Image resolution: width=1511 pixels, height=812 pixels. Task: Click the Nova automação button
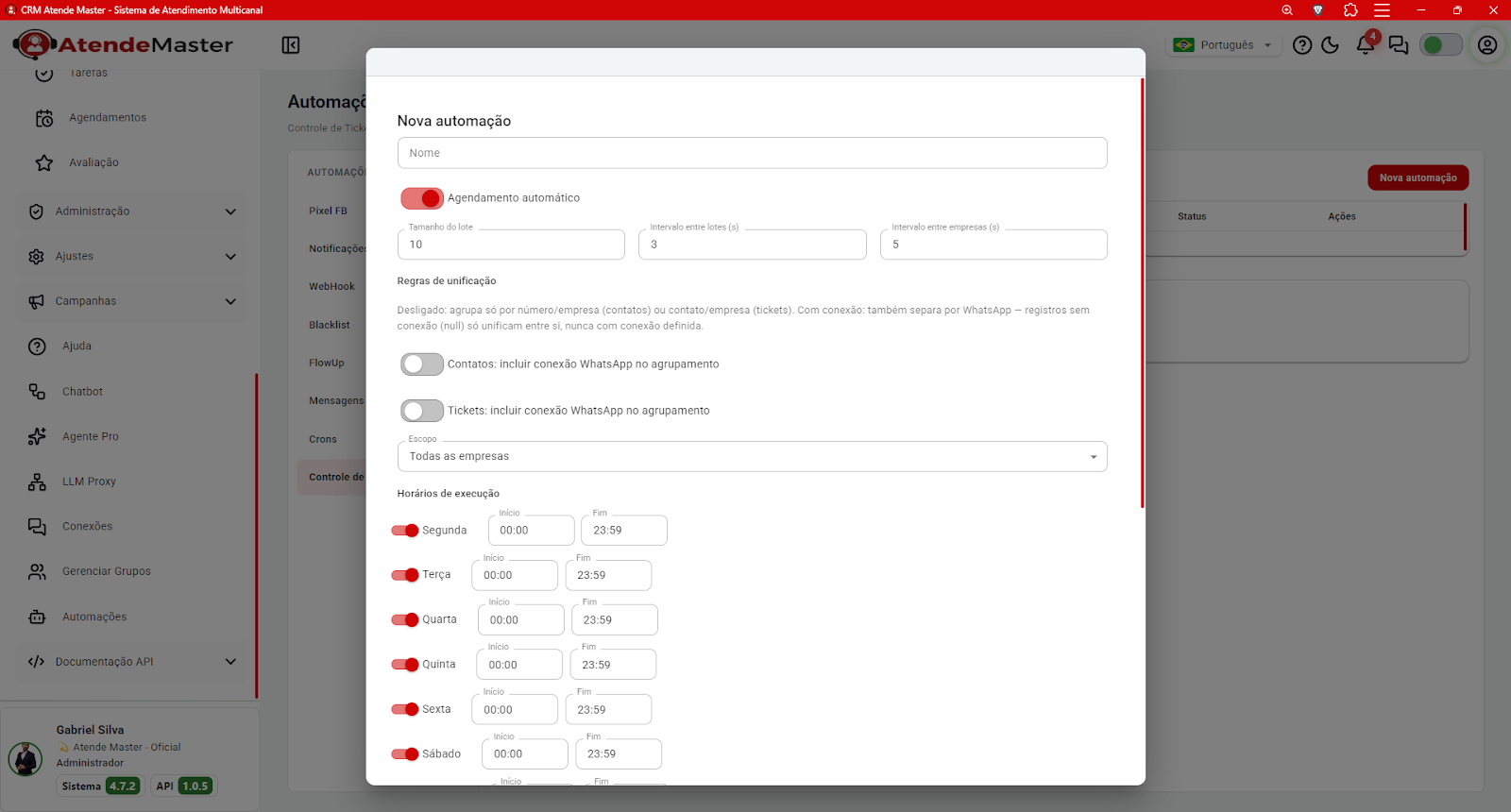point(1418,178)
